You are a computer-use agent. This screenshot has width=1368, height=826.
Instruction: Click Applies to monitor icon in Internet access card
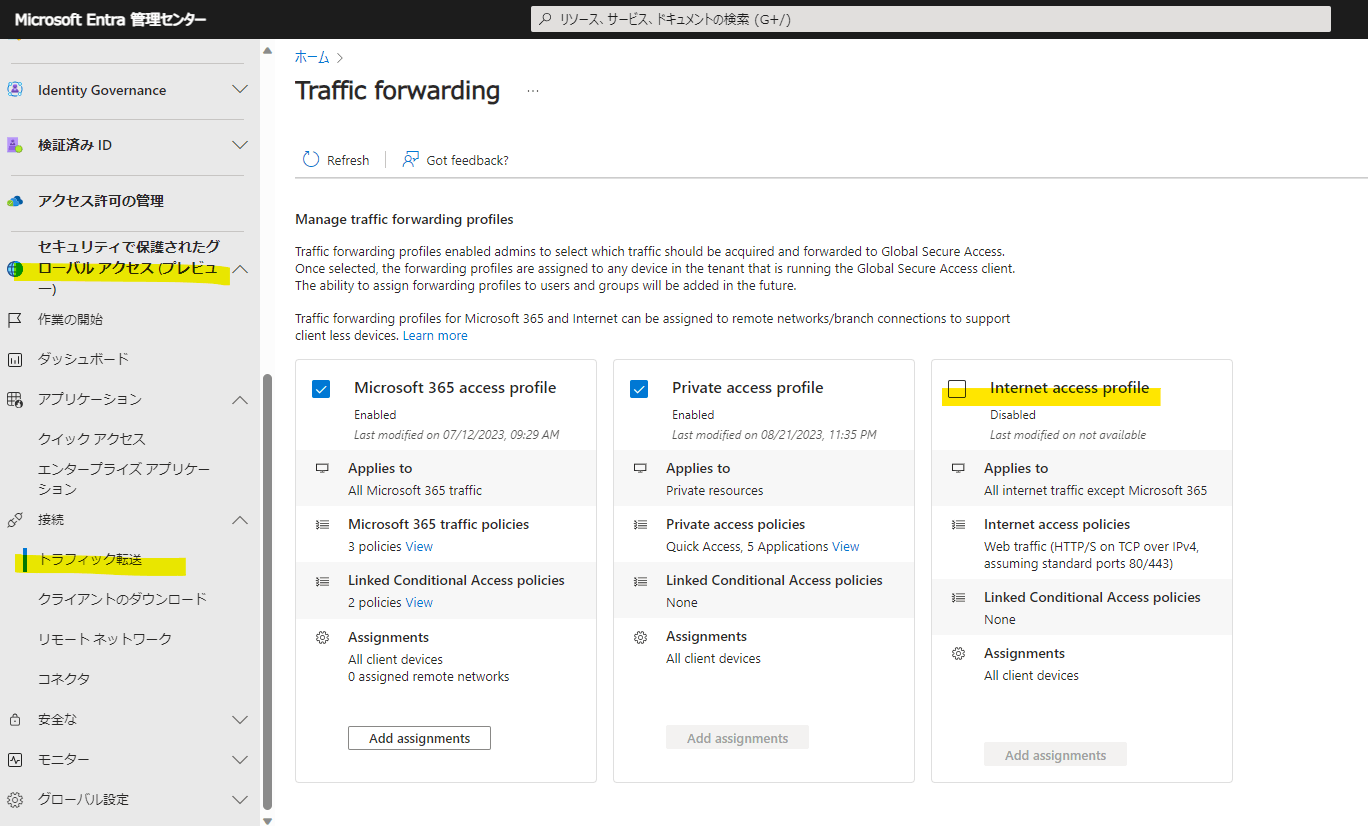coord(958,468)
